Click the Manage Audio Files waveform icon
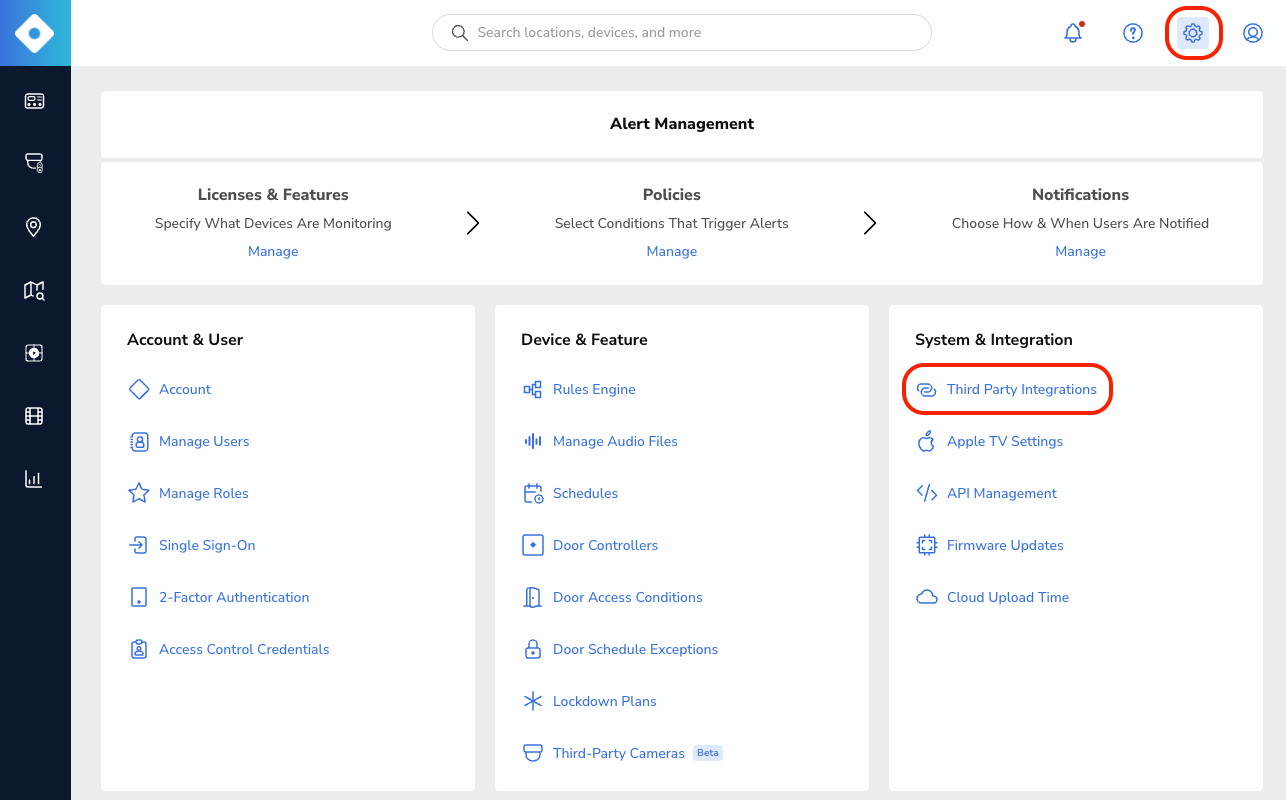1286x800 pixels. tap(533, 441)
